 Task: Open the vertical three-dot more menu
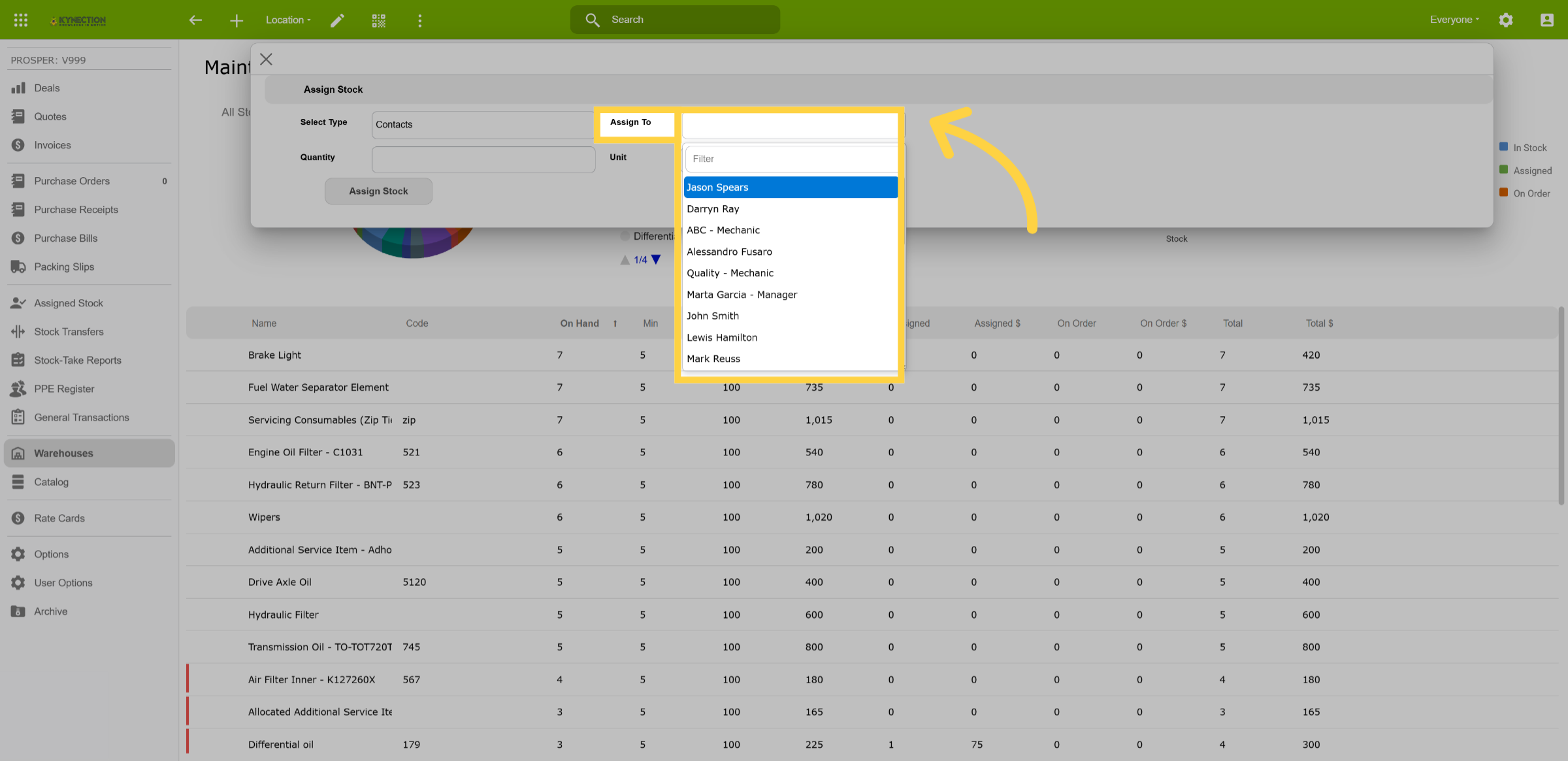pos(420,20)
